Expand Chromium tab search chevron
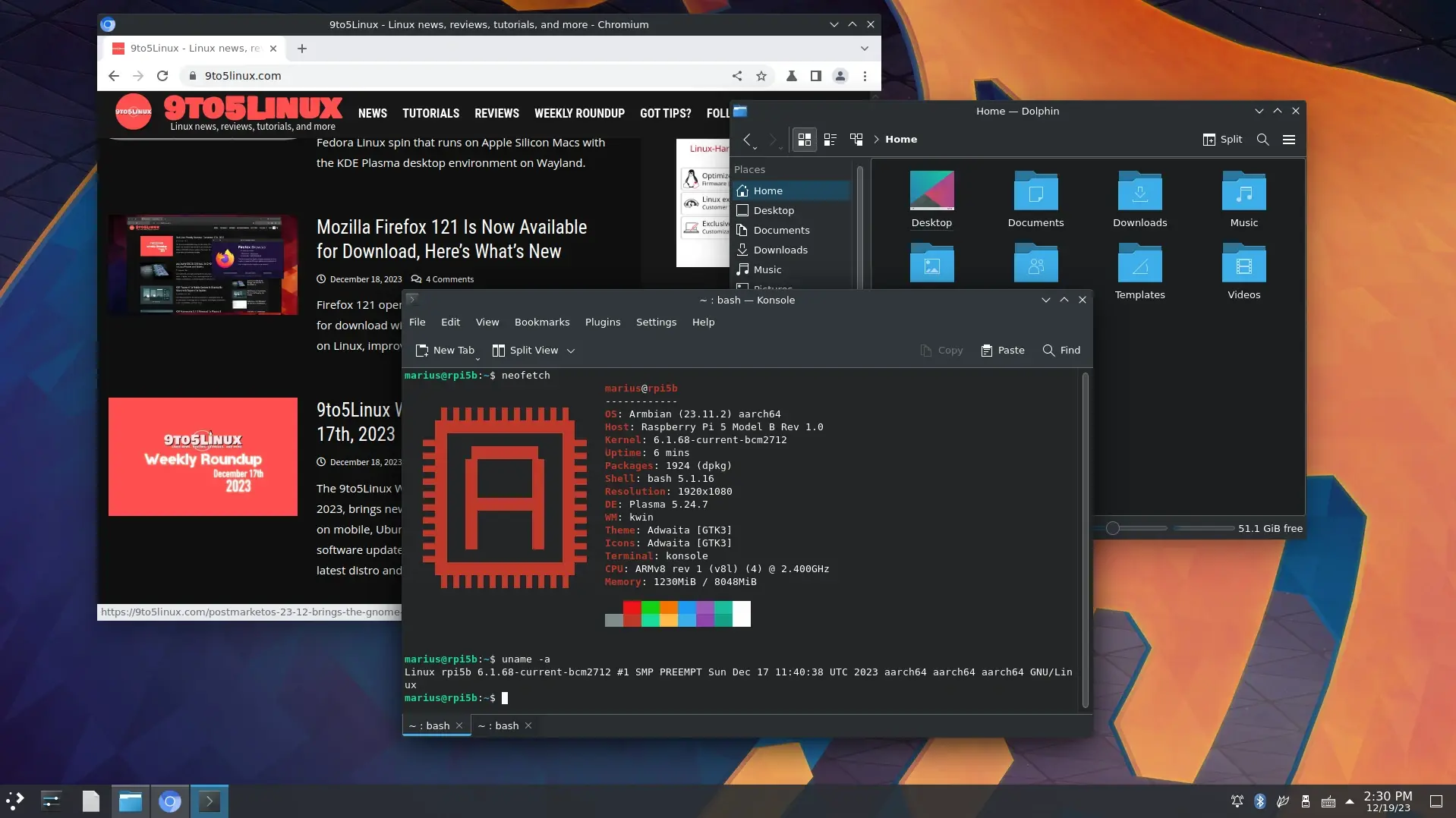 point(865,49)
